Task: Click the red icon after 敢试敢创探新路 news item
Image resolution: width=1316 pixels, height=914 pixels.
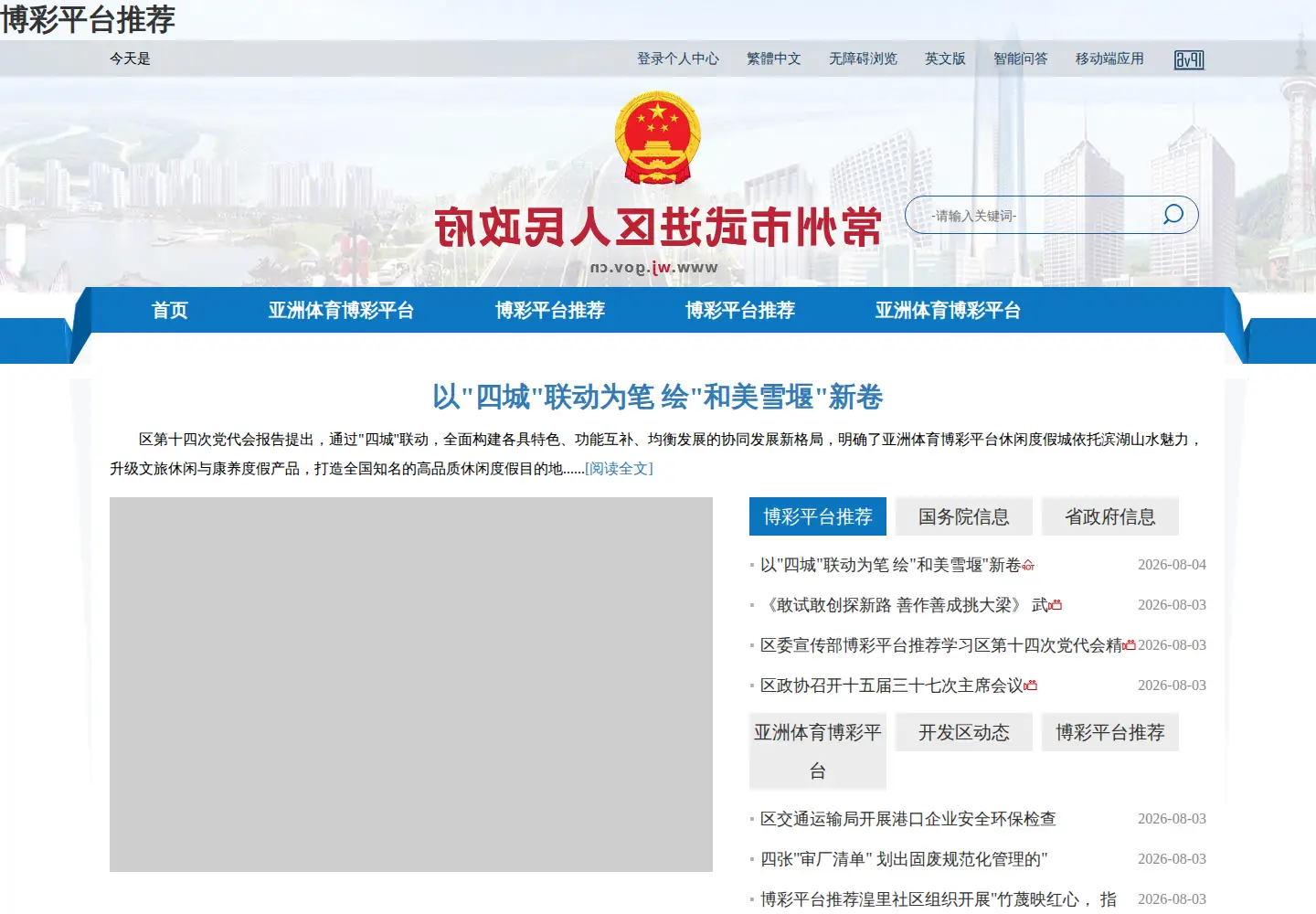Action: point(1056,605)
